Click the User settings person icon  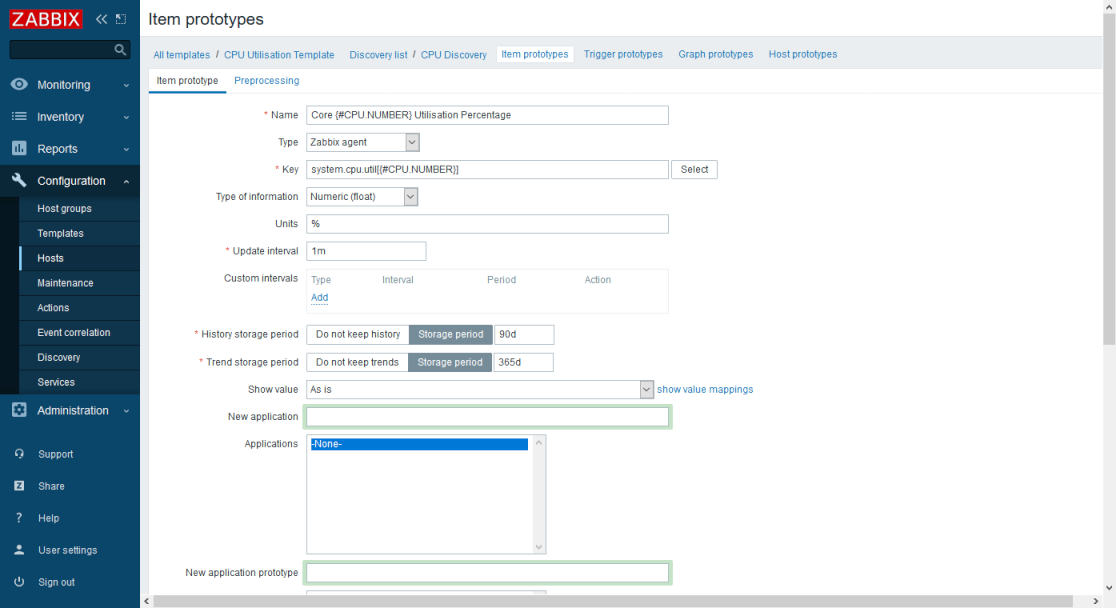pos(19,550)
